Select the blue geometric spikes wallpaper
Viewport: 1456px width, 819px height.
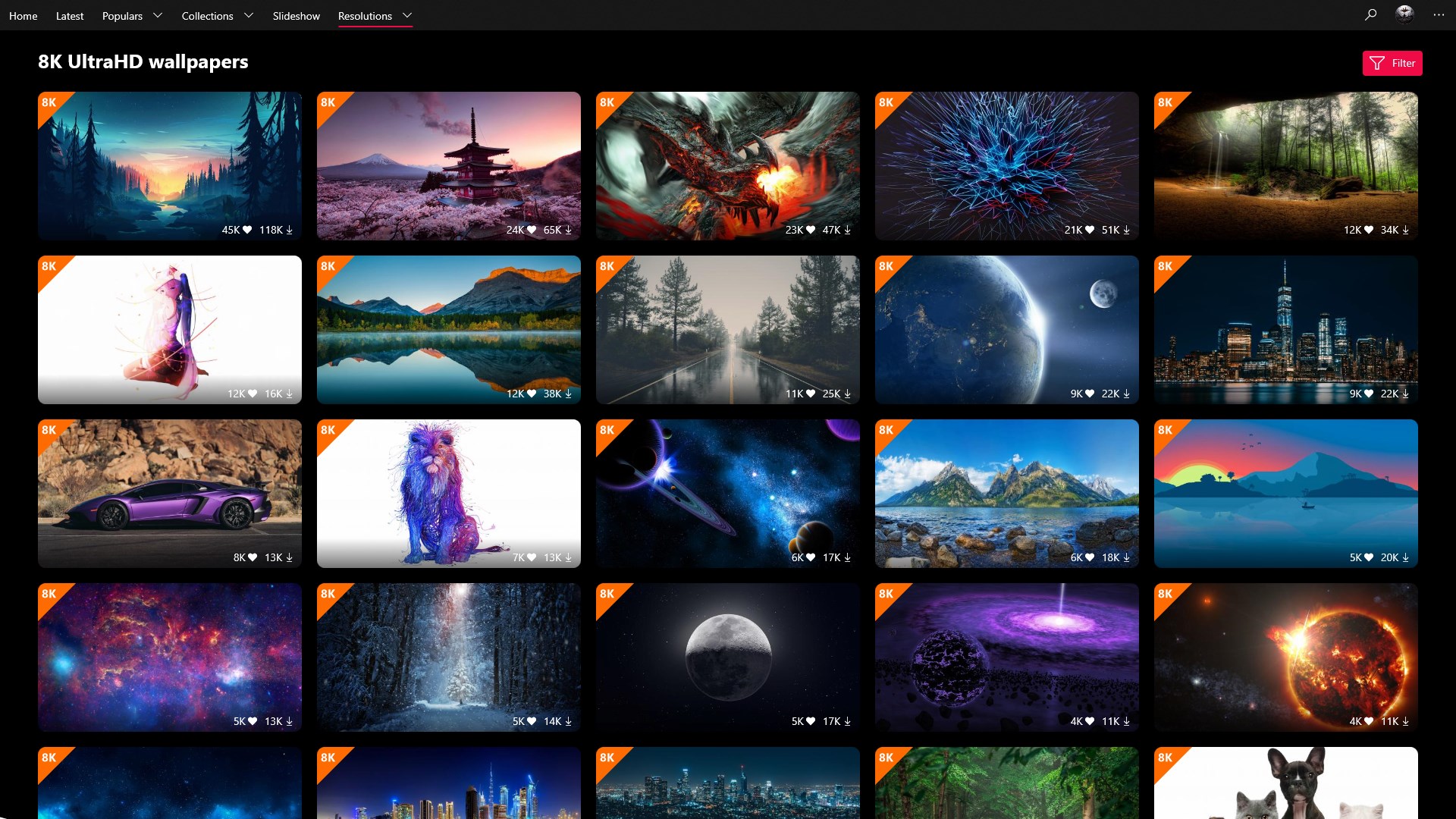pos(1006,165)
